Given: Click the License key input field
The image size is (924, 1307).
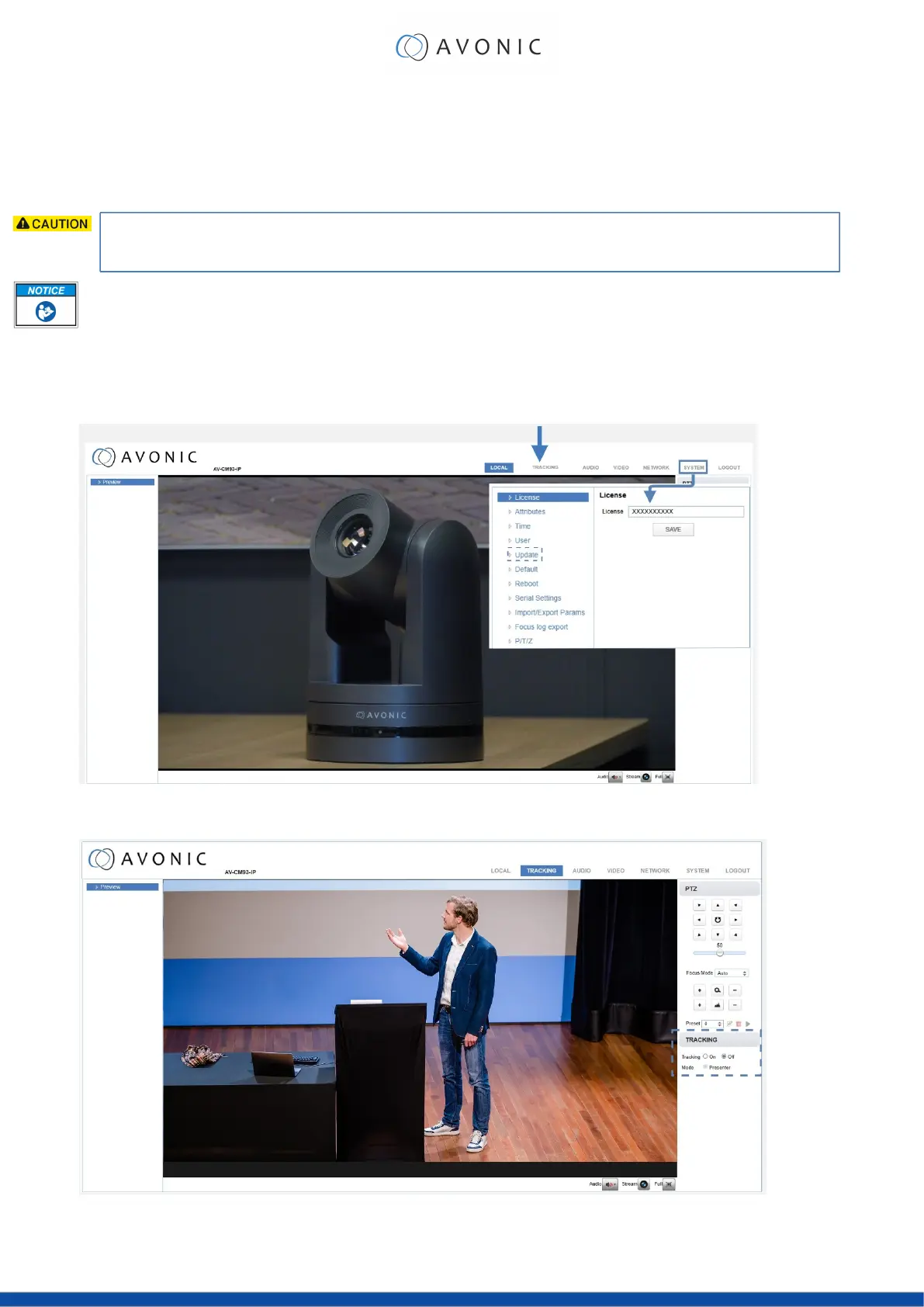Looking at the screenshot, I should [686, 511].
